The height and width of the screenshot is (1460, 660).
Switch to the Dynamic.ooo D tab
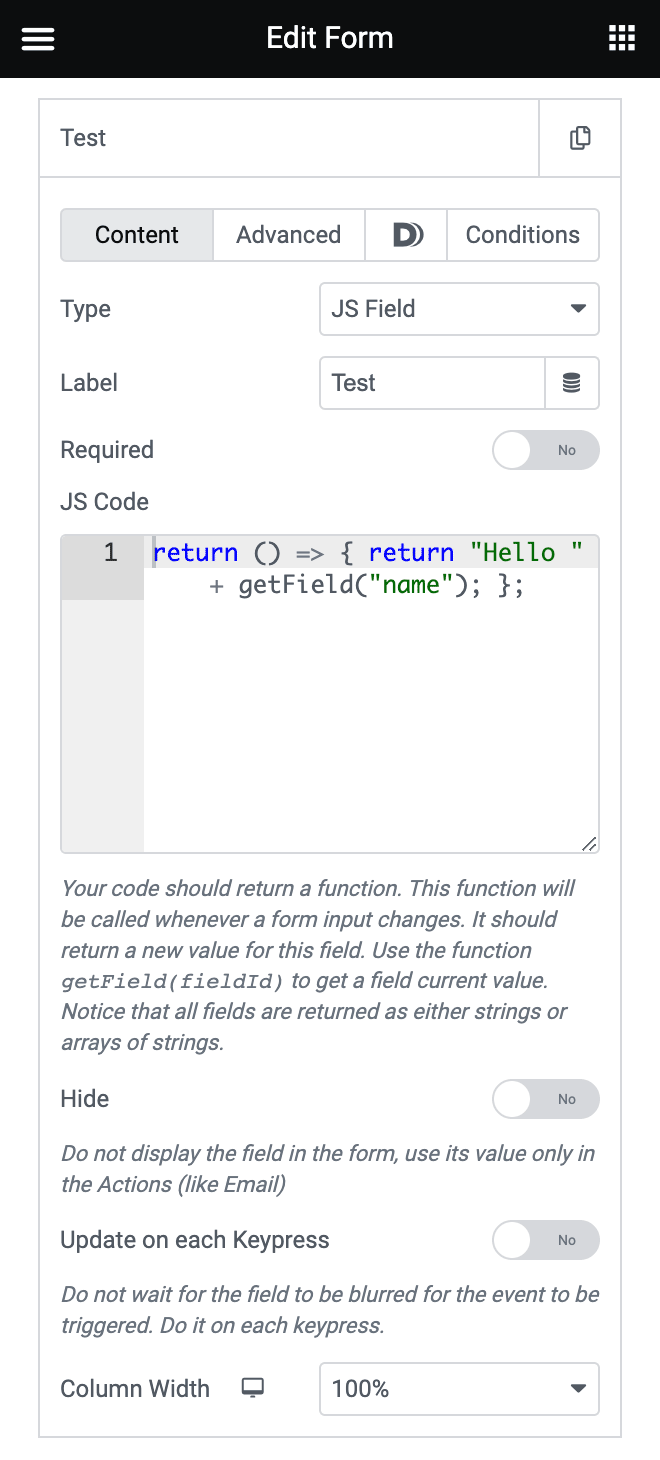click(405, 235)
